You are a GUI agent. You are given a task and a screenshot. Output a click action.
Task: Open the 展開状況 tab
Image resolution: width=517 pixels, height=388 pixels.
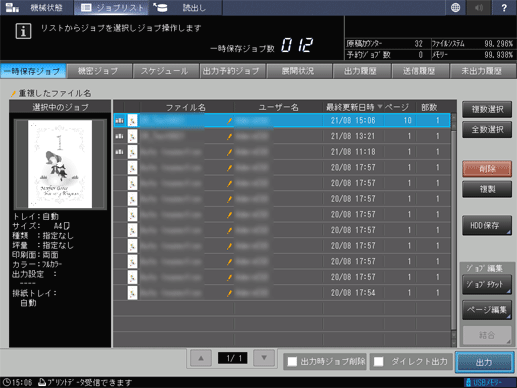coord(299,71)
